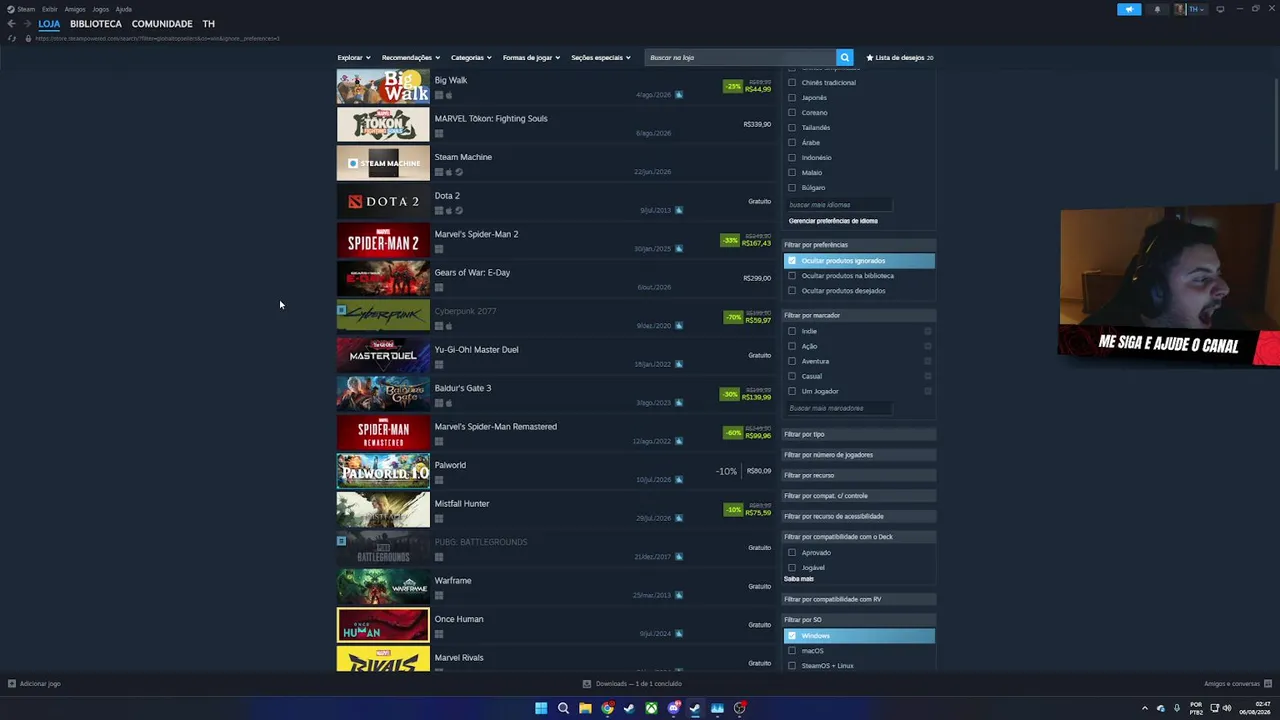Image resolution: width=1280 pixels, height=720 pixels.
Task: Open the Xbox app from the taskbar
Action: [x=651, y=708]
